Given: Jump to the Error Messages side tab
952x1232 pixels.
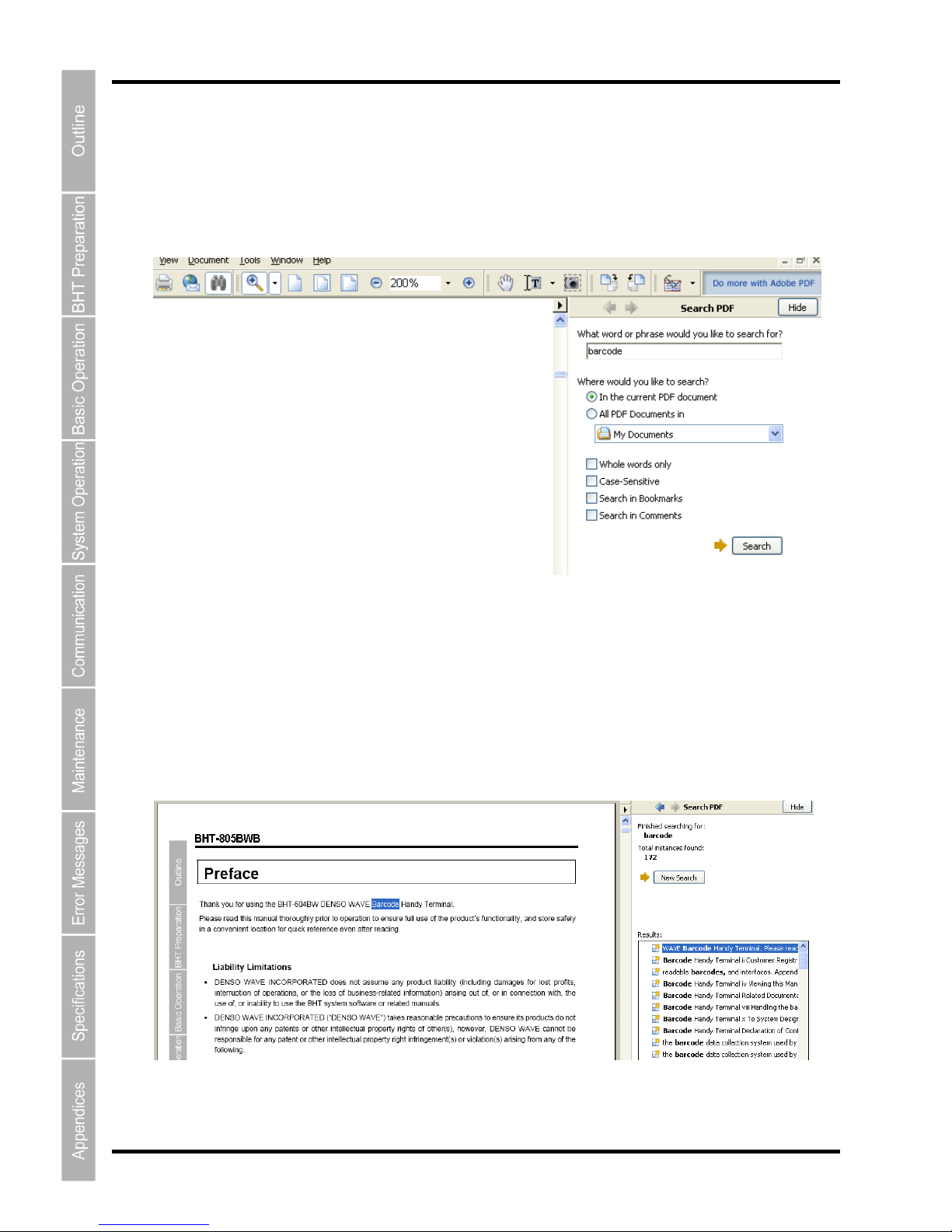Looking at the screenshot, I should (x=78, y=873).
